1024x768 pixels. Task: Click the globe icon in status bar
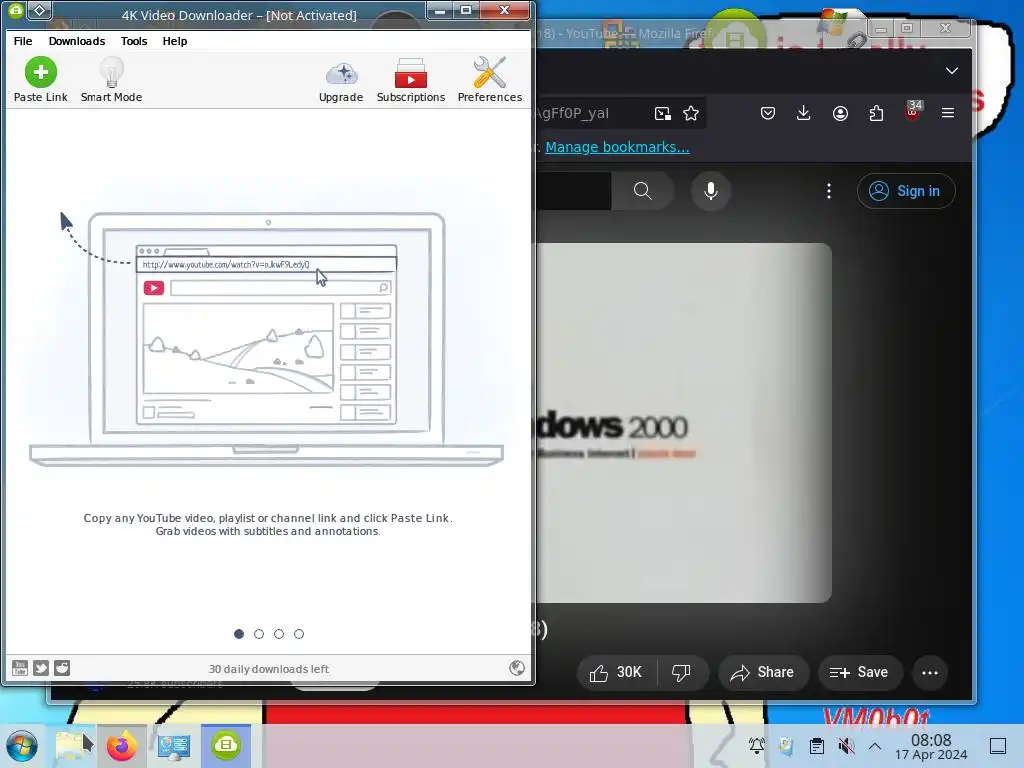(517, 667)
